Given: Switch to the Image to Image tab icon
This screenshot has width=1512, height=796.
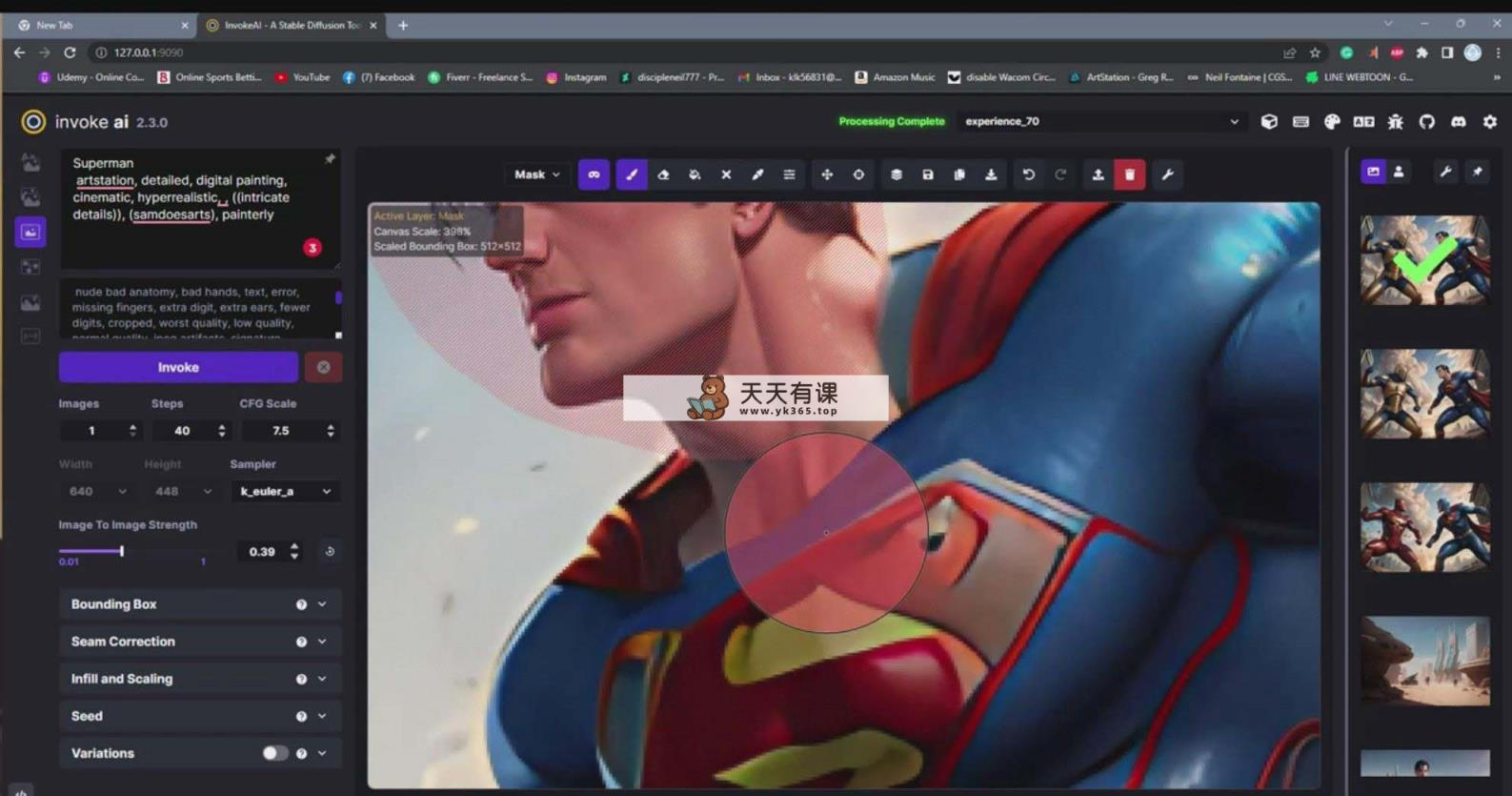Looking at the screenshot, I should 30,197.
